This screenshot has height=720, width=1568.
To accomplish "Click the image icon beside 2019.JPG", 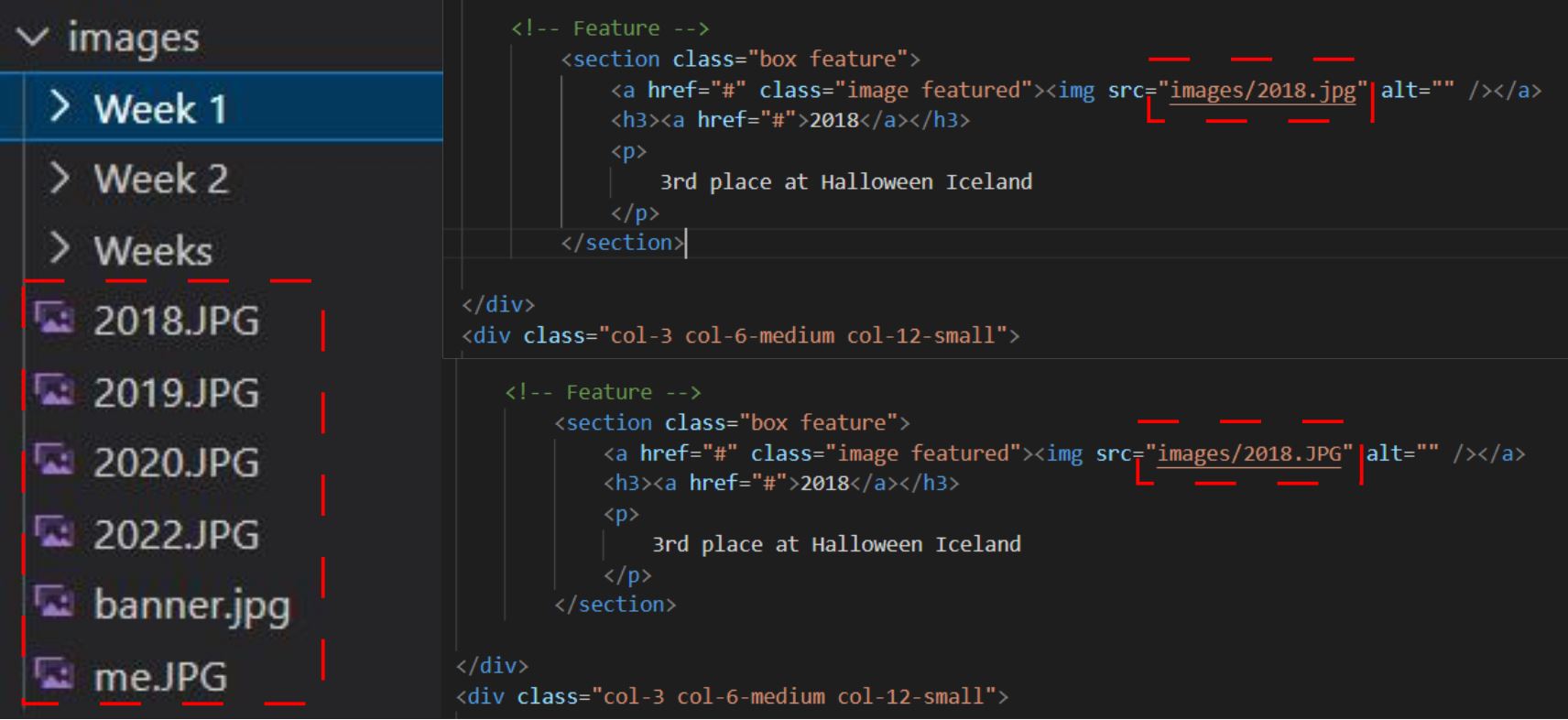I will (x=54, y=389).
